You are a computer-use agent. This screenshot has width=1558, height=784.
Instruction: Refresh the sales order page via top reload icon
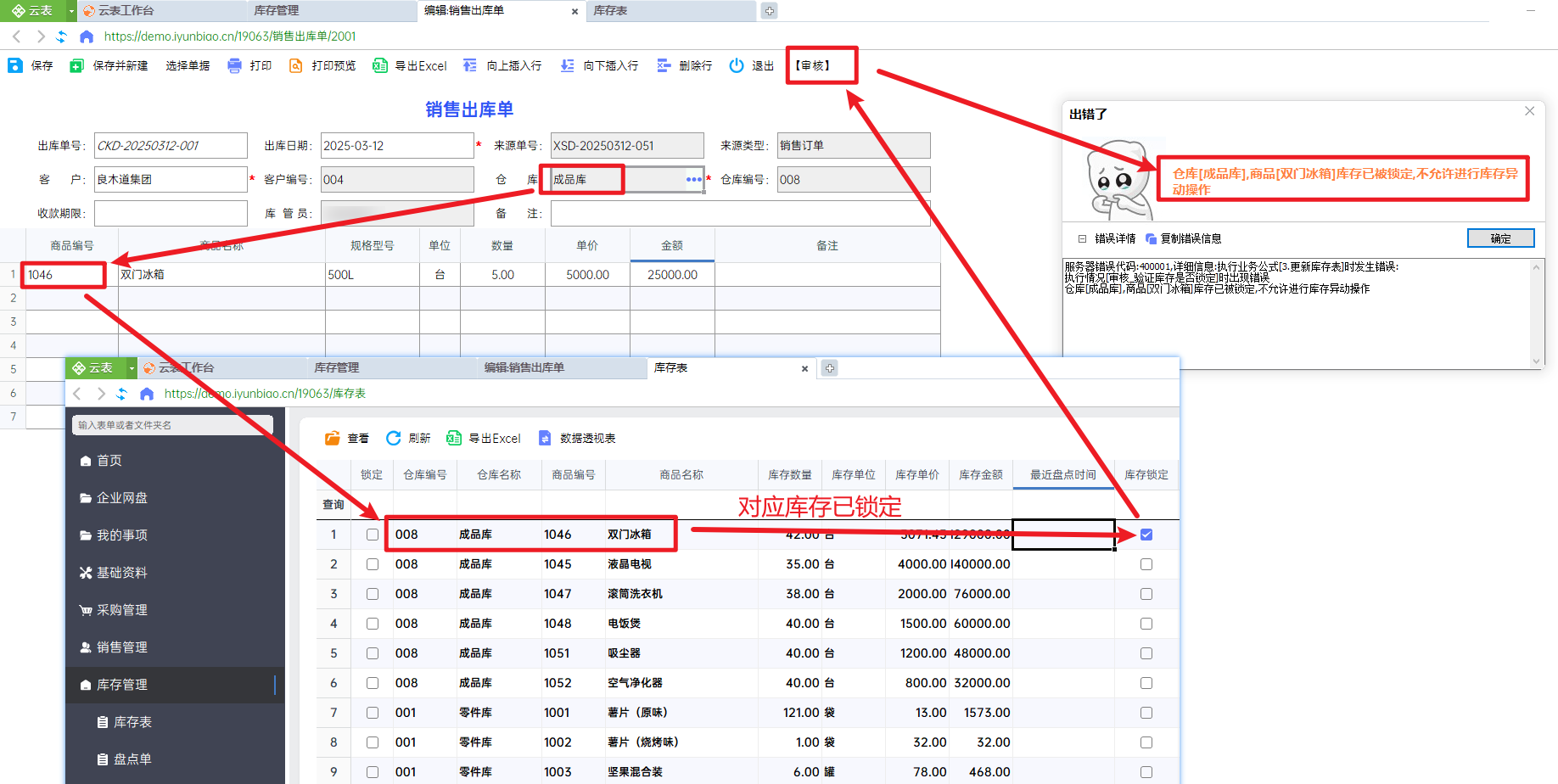coord(62,36)
